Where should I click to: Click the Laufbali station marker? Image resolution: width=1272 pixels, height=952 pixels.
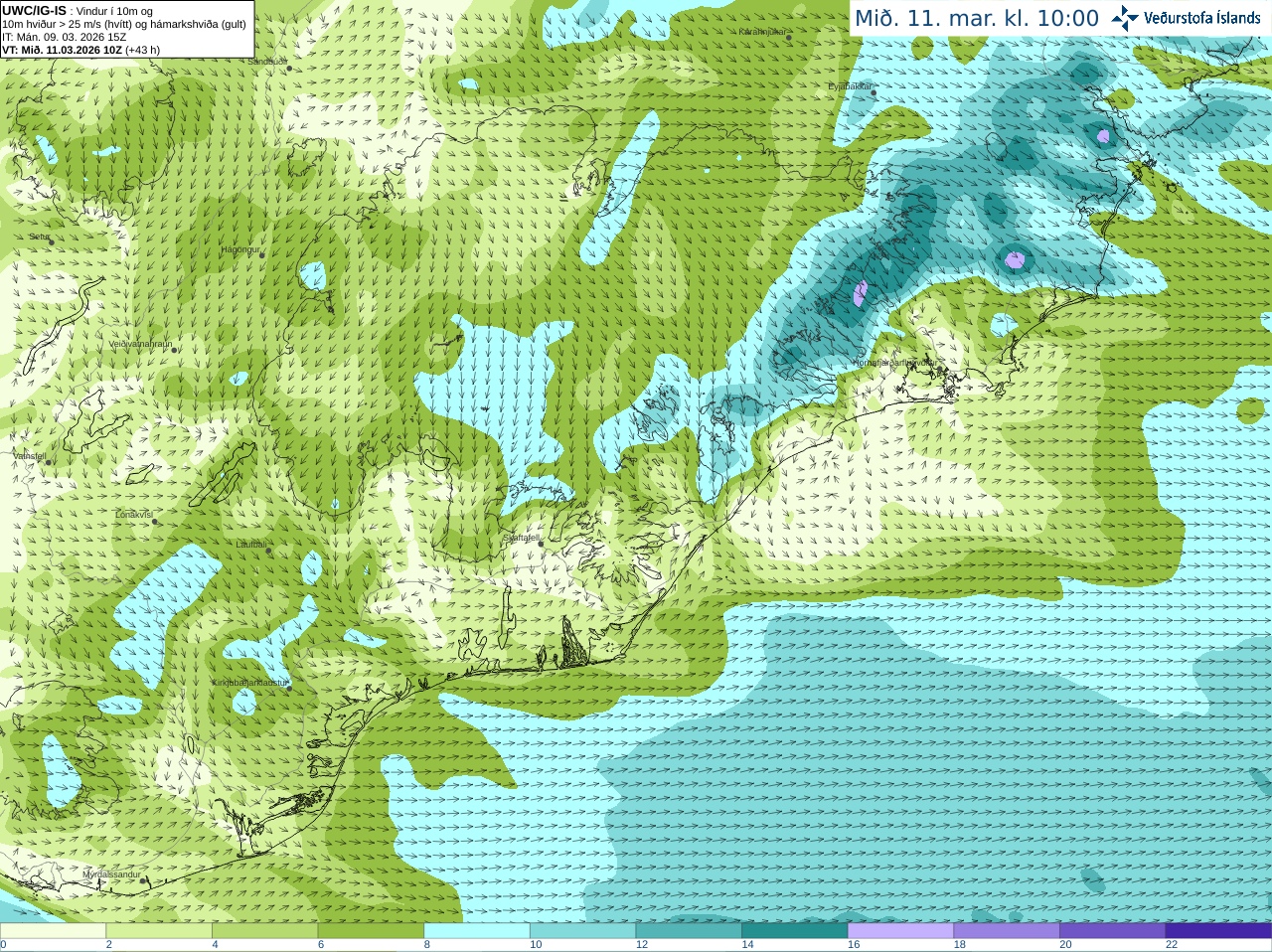pos(268,550)
